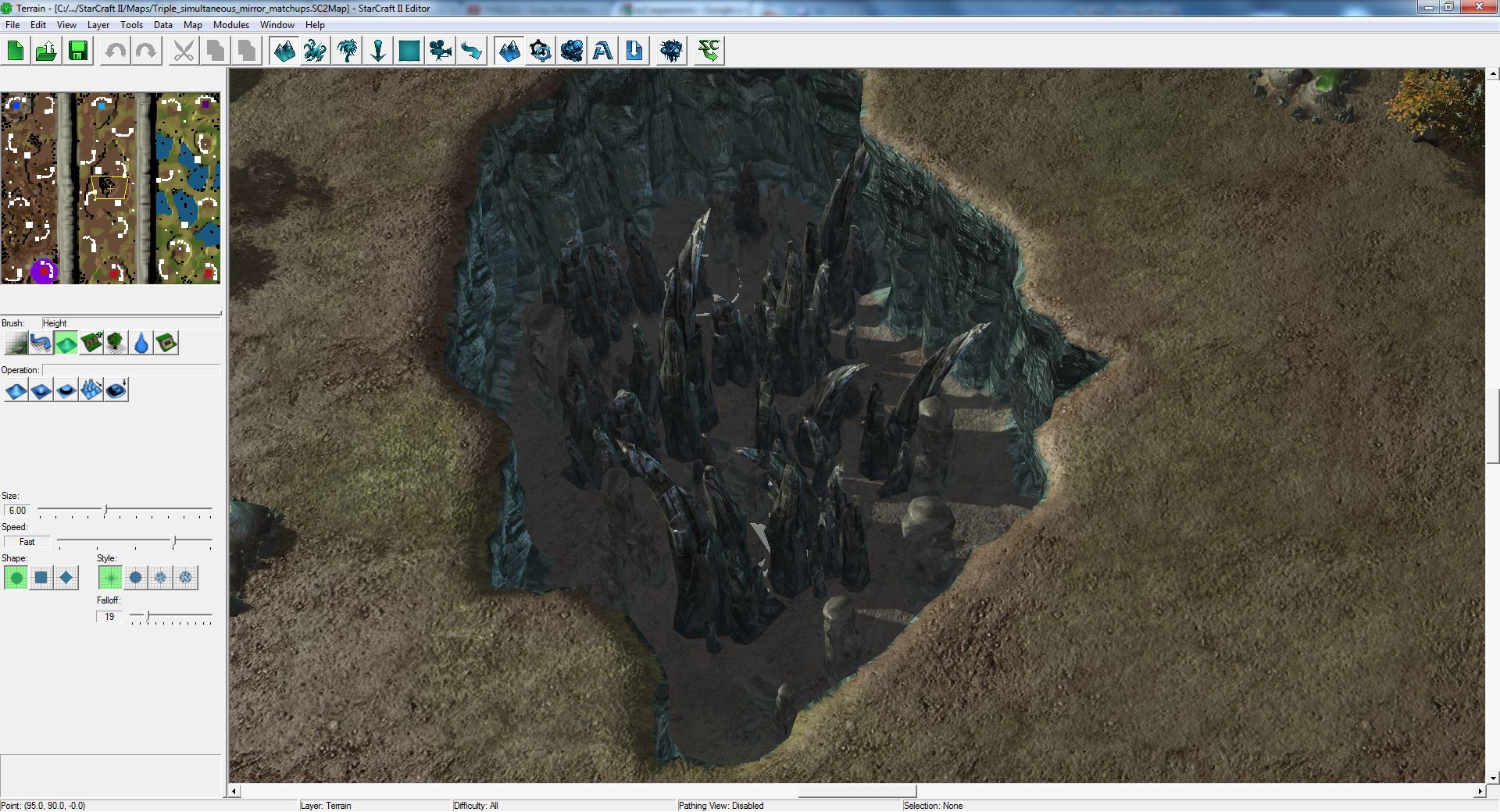Screen dimensions: 1500x812
Task: Switch to the Cameras layer icon
Action: point(441,52)
